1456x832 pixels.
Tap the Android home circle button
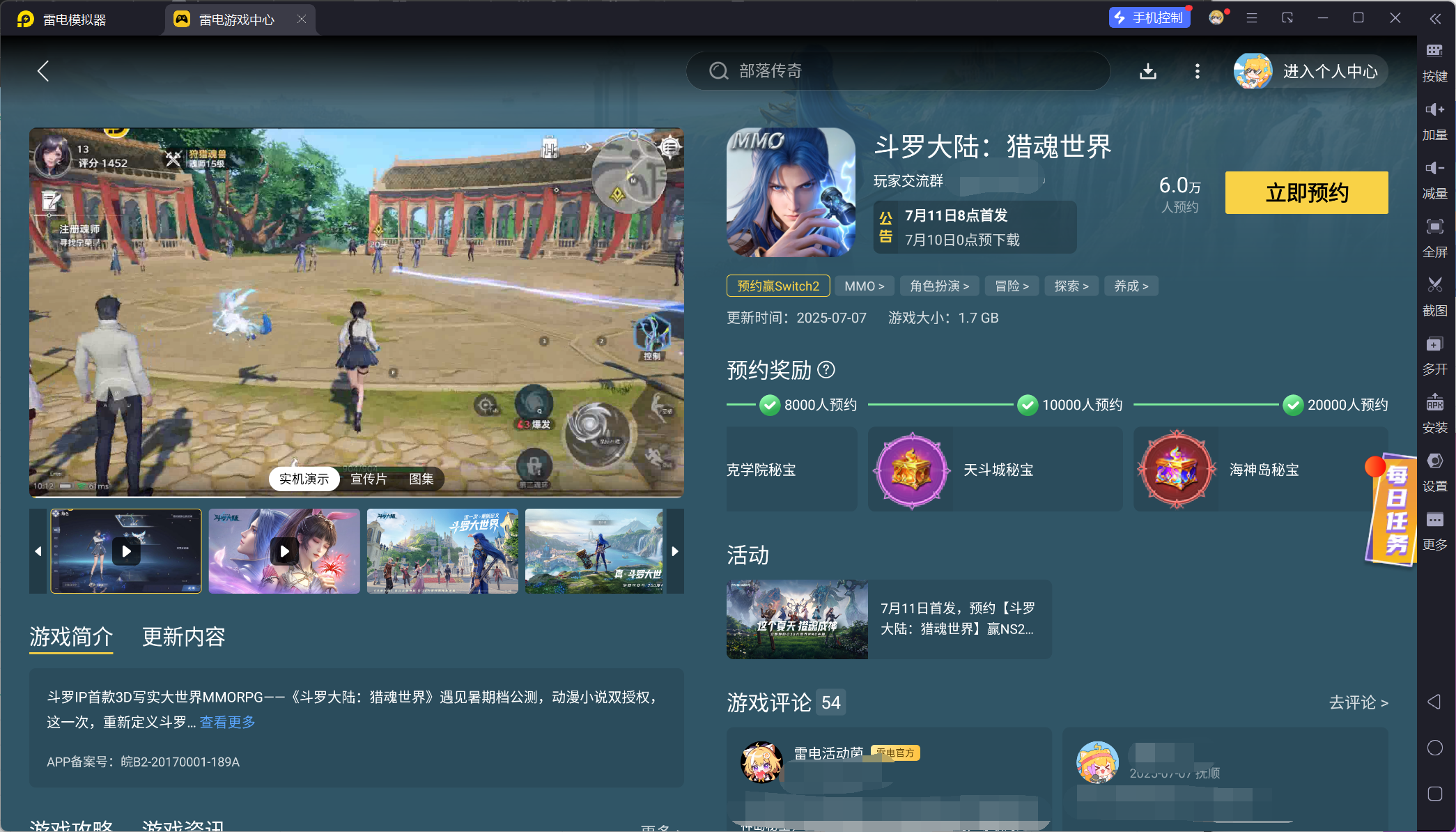pos(1434,748)
